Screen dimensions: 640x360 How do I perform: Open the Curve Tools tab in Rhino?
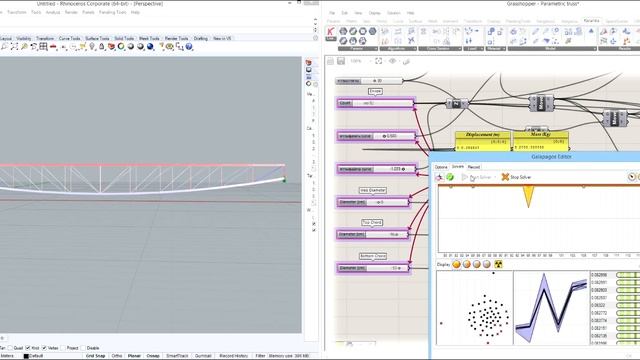[69, 38]
